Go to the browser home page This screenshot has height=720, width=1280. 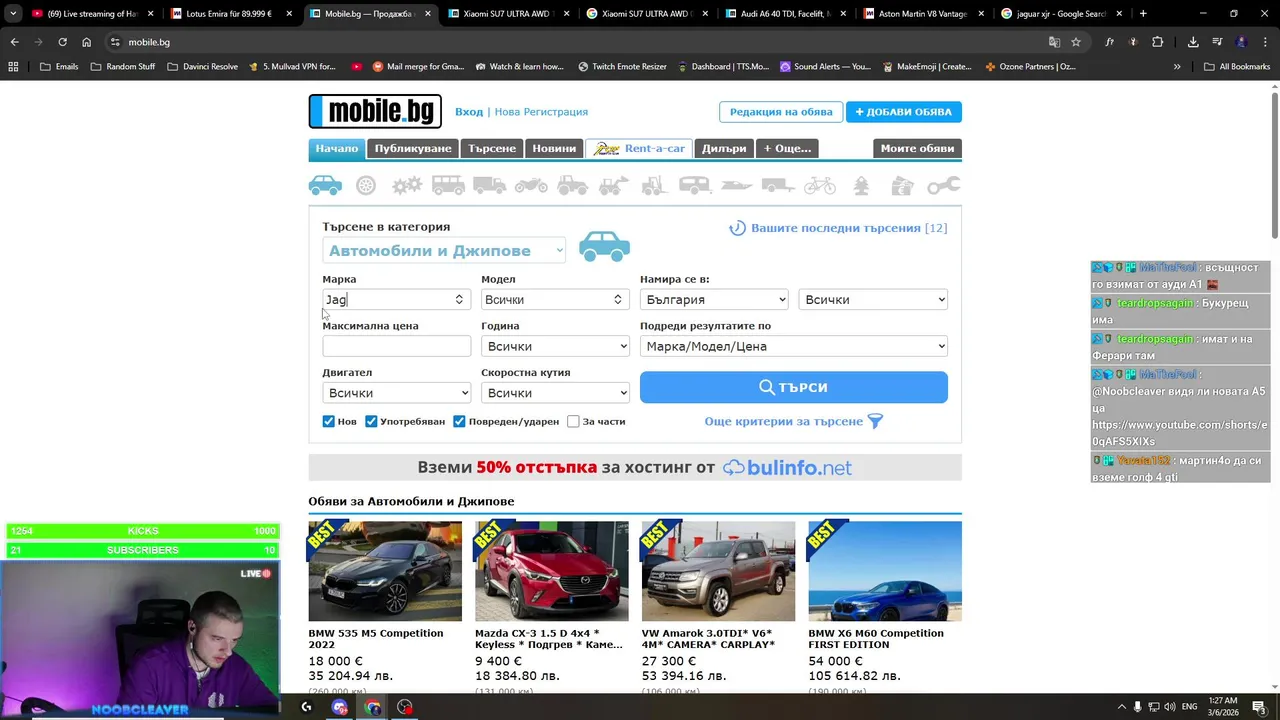87,42
